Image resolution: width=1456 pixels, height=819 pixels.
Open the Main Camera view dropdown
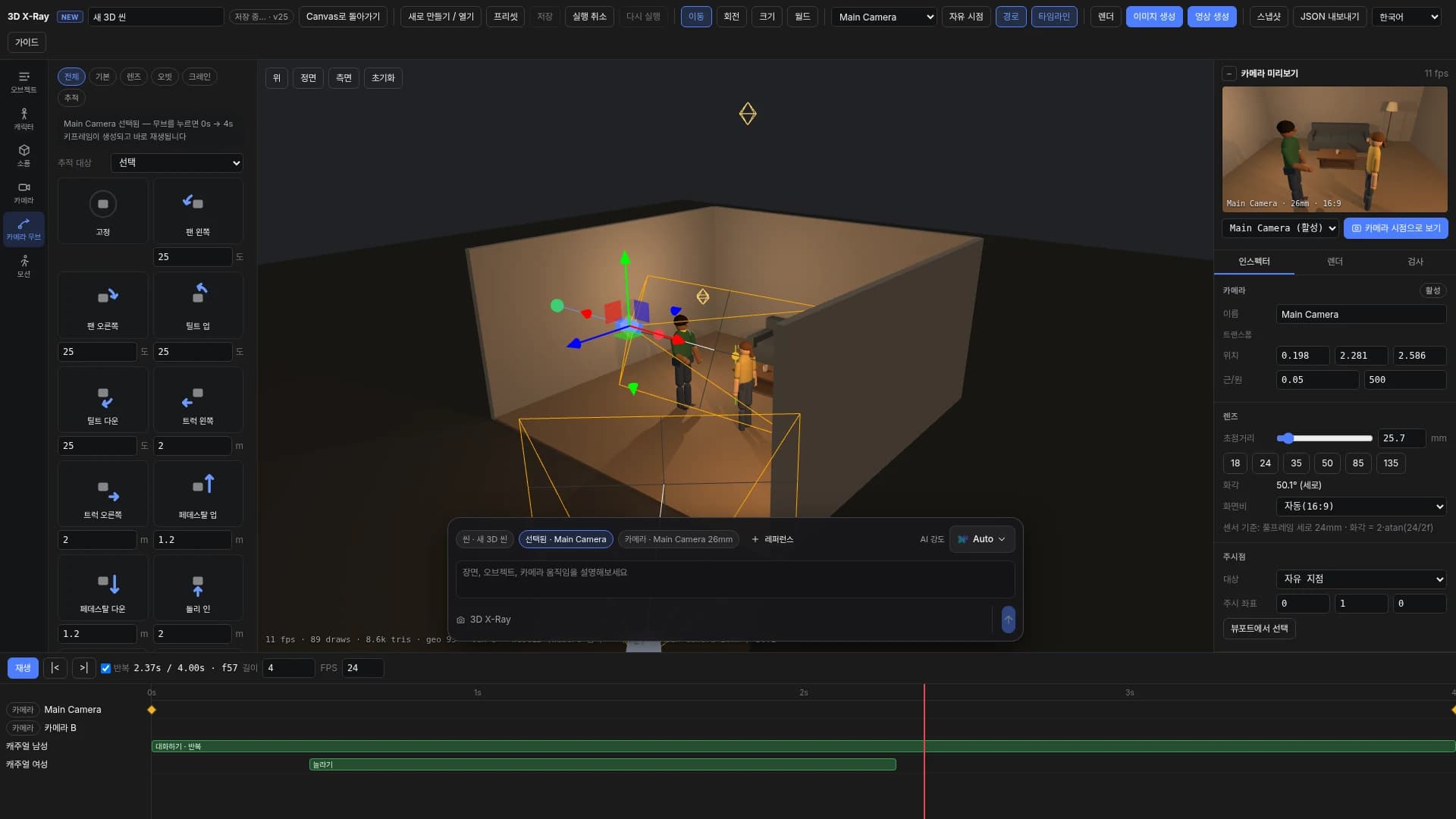[x=884, y=17]
